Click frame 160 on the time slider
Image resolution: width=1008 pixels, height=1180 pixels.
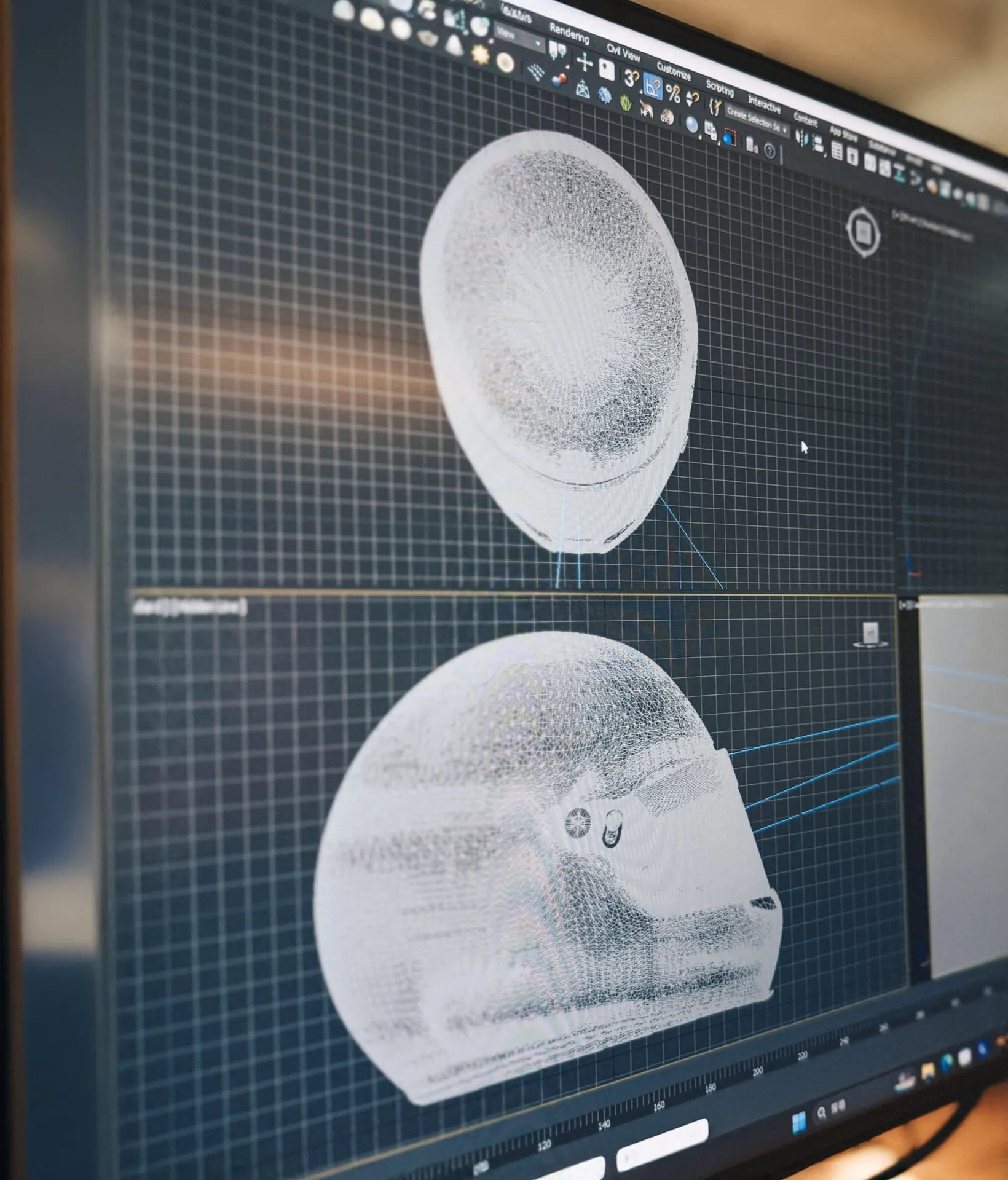point(659,1106)
